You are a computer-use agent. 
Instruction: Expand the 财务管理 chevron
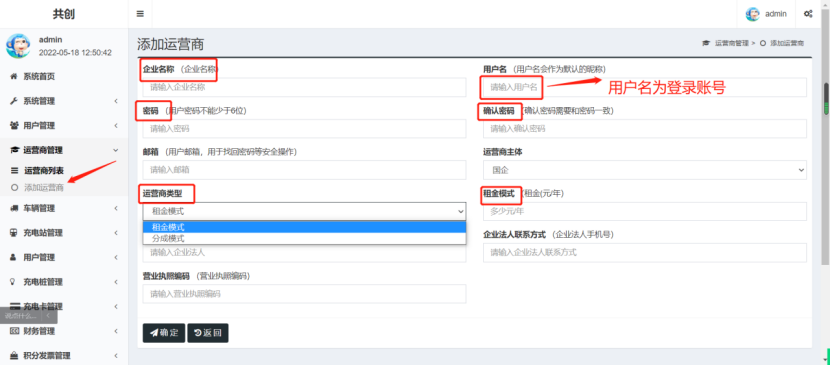116,331
